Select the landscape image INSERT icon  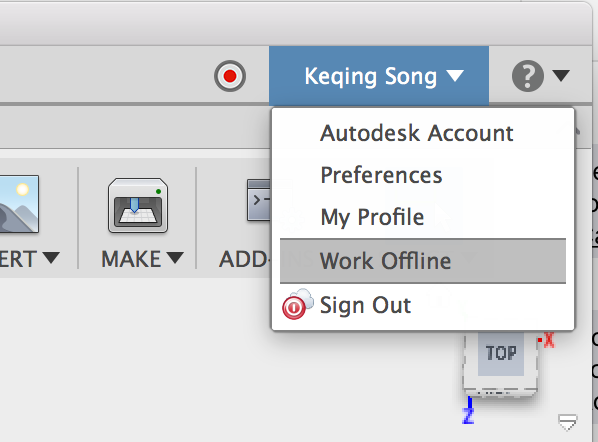(19, 204)
